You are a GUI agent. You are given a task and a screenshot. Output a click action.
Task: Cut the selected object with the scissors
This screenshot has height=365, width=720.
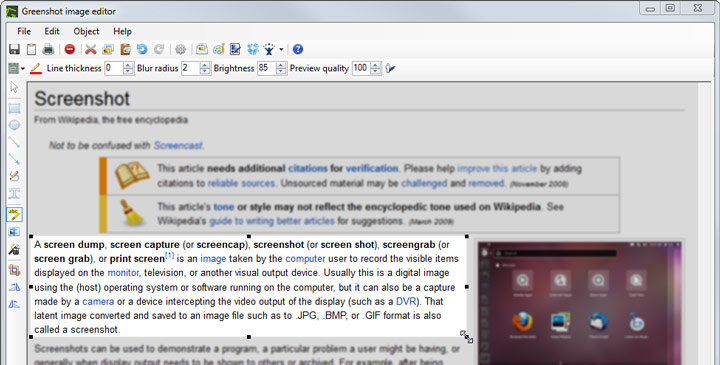91,49
